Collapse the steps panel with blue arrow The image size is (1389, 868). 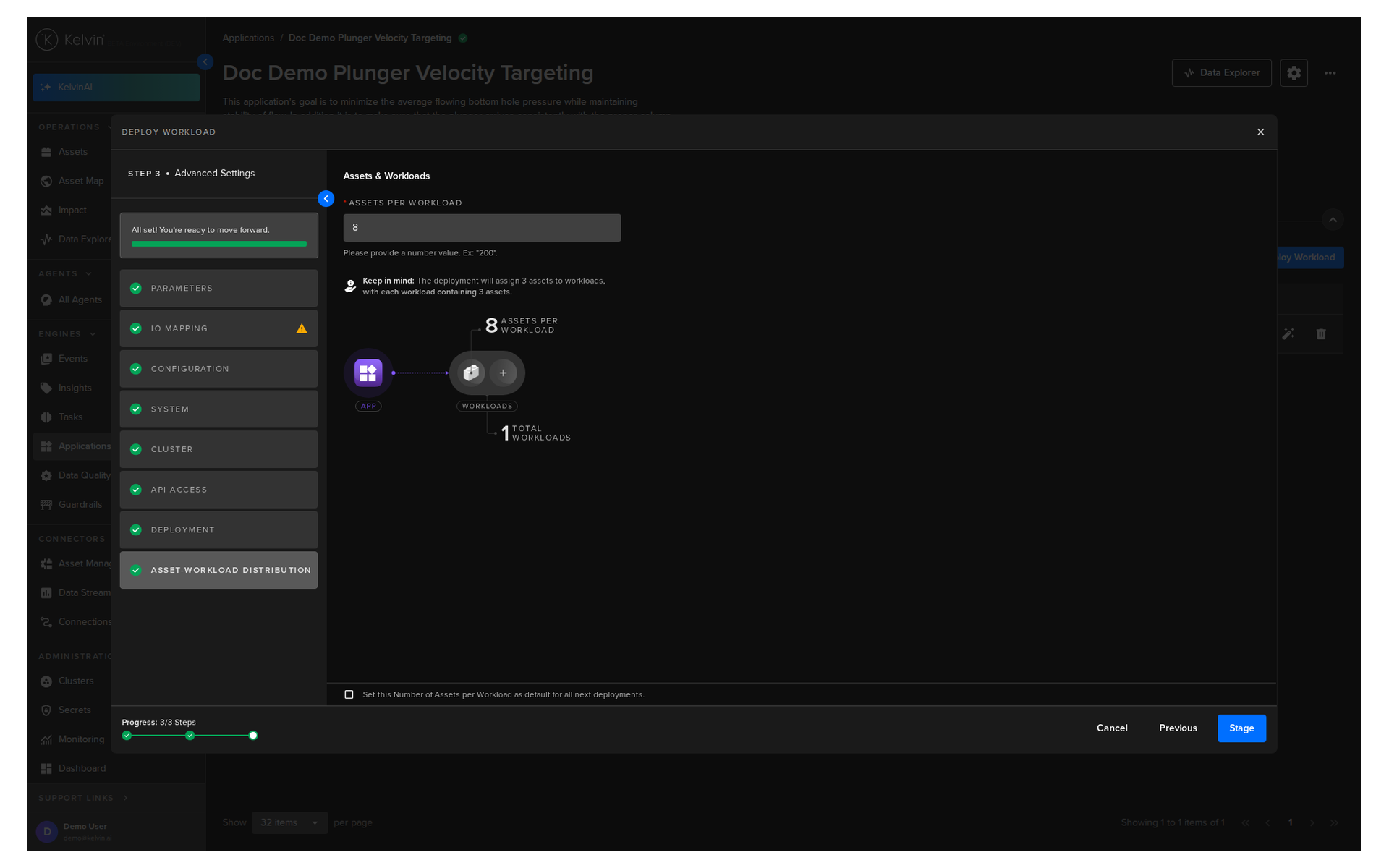[326, 198]
